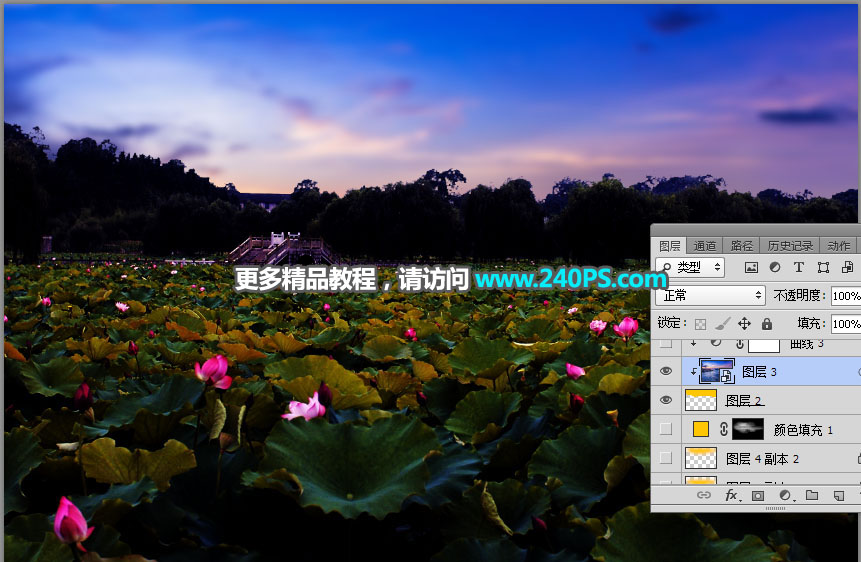The height and width of the screenshot is (562, 861).
Task: Filter layers by smart object icon
Action: (847, 268)
